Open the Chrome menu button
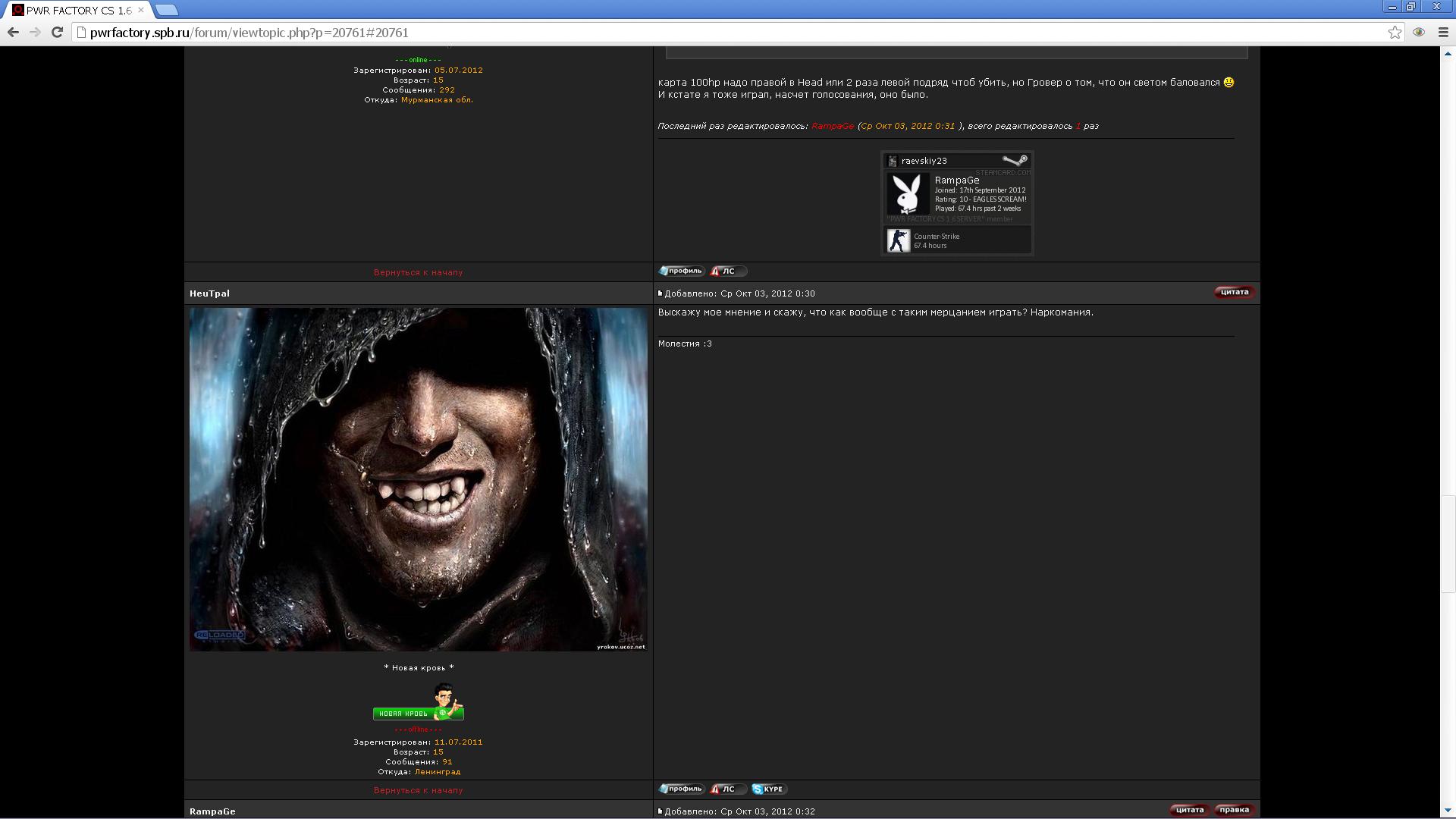 click(x=1443, y=32)
